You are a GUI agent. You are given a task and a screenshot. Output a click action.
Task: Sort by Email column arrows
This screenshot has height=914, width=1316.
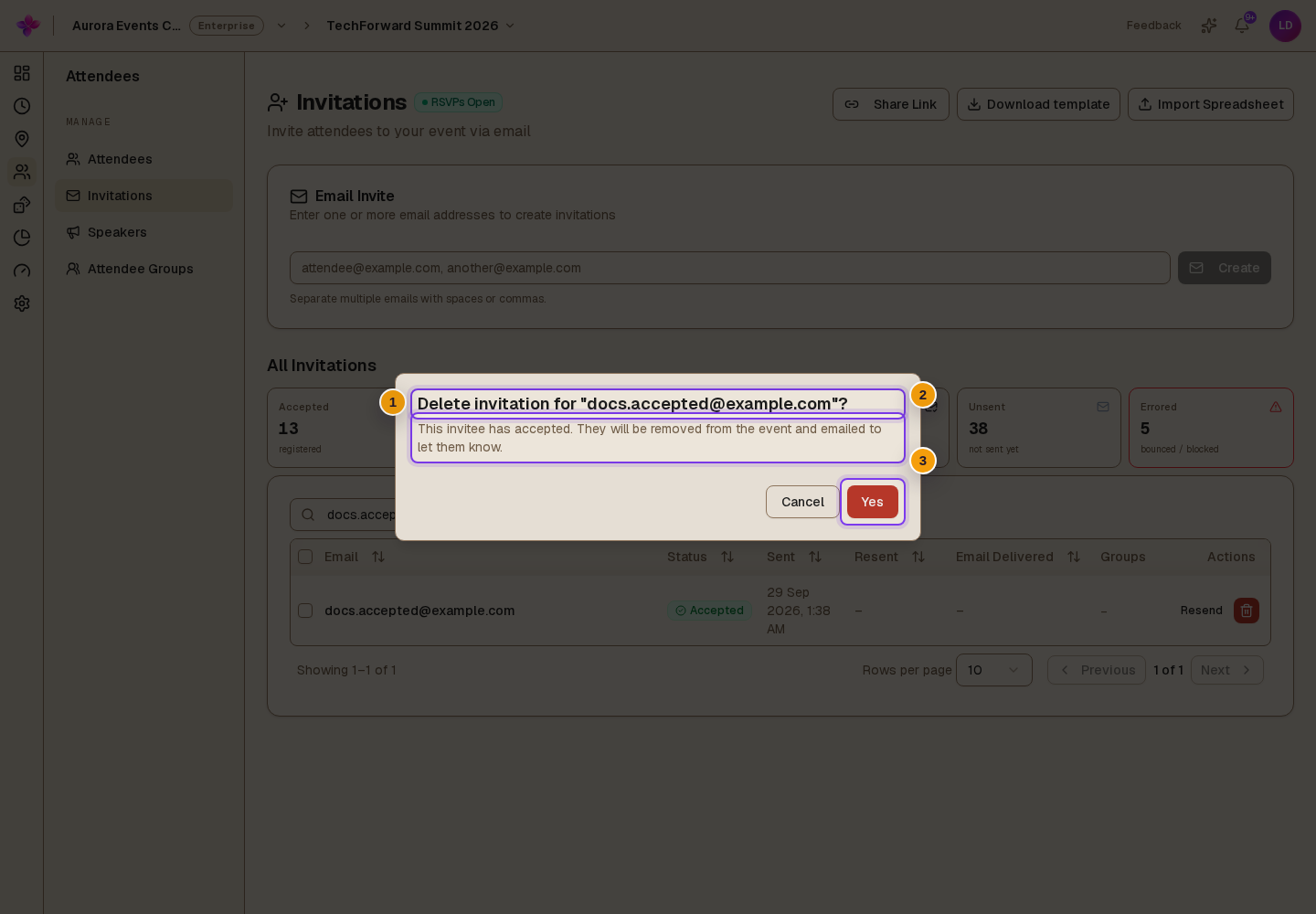pyautogui.click(x=378, y=557)
